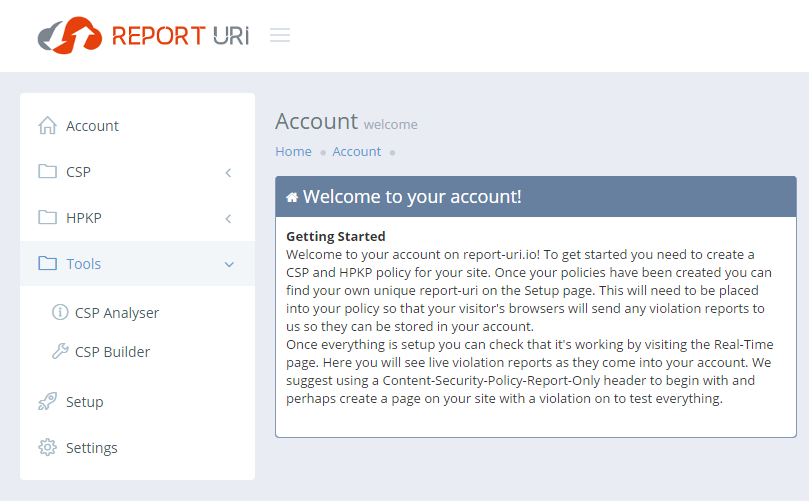Open the CSP Analyser tool
This screenshot has width=809, height=501.
[117, 313]
